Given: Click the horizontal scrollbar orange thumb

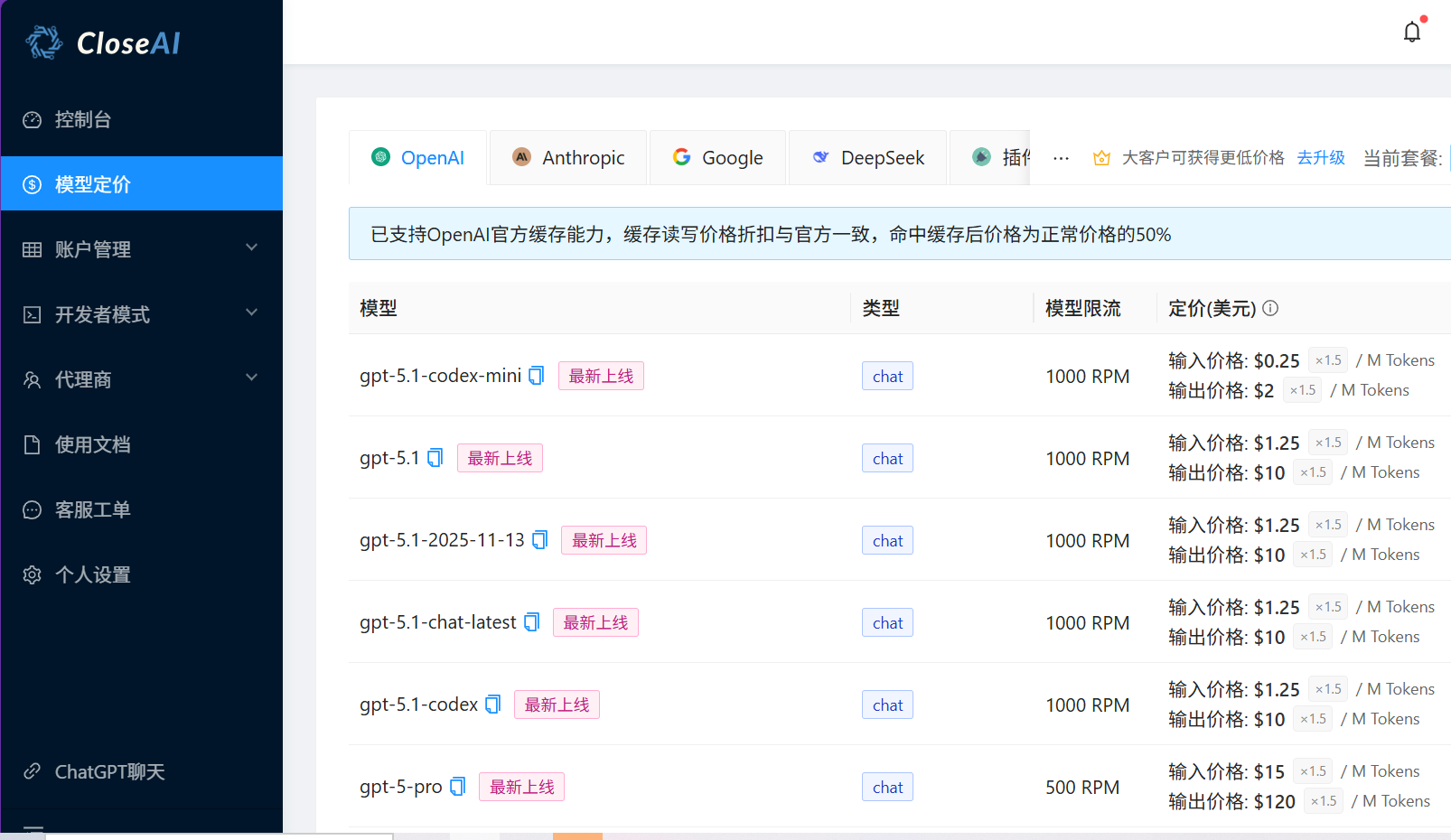Looking at the screenshot, I should pos(577,836).
